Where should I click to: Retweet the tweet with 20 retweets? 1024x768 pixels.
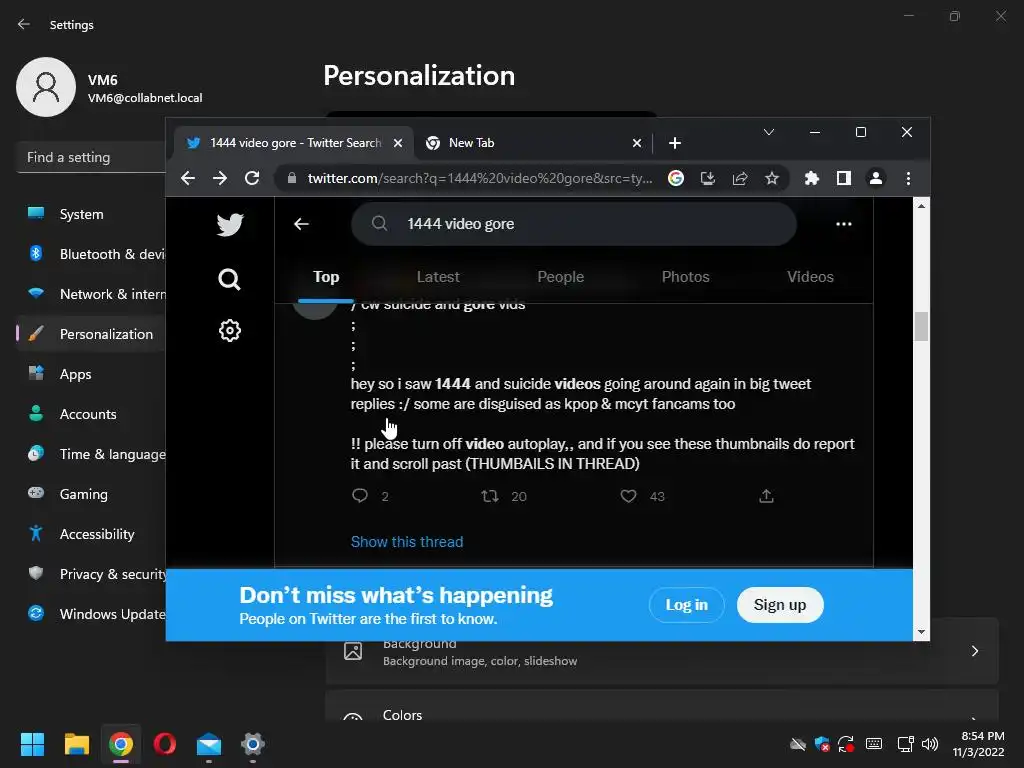point(490,496)
